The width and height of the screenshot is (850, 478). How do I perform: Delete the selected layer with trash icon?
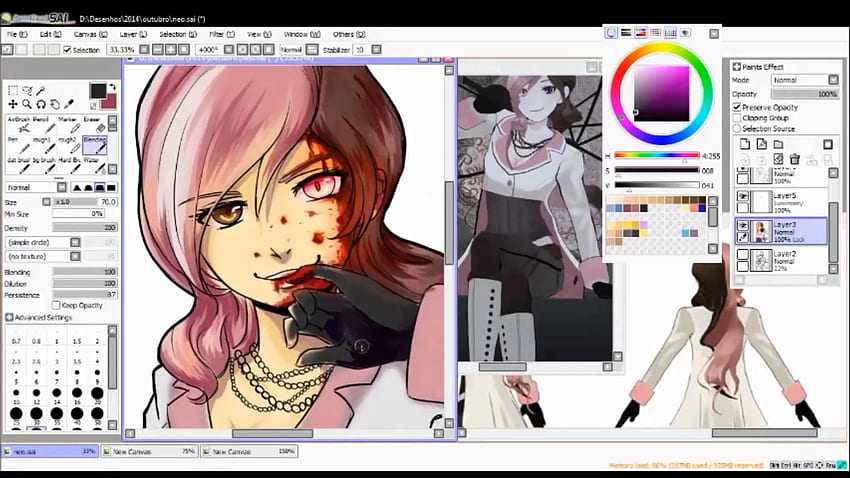pyautogui.click(x=795, y=159)
